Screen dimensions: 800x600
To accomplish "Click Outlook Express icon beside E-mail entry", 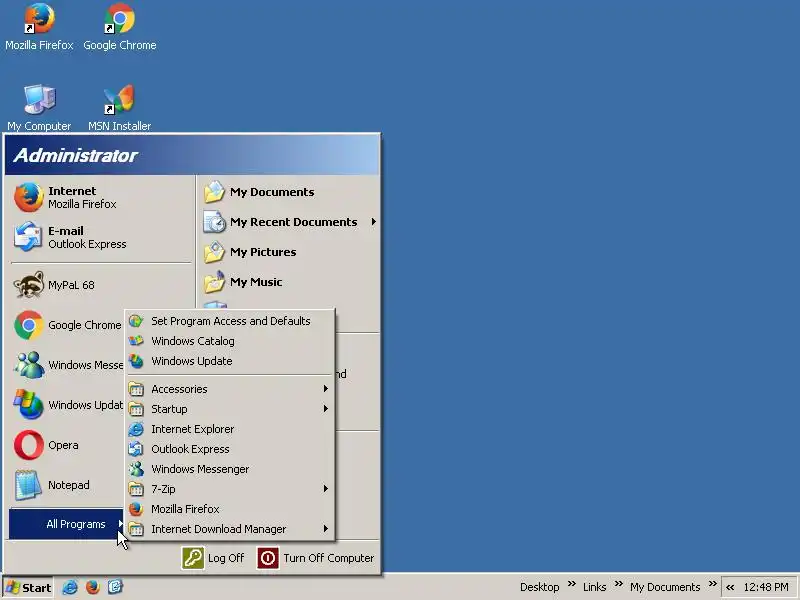I will (29, 237).
